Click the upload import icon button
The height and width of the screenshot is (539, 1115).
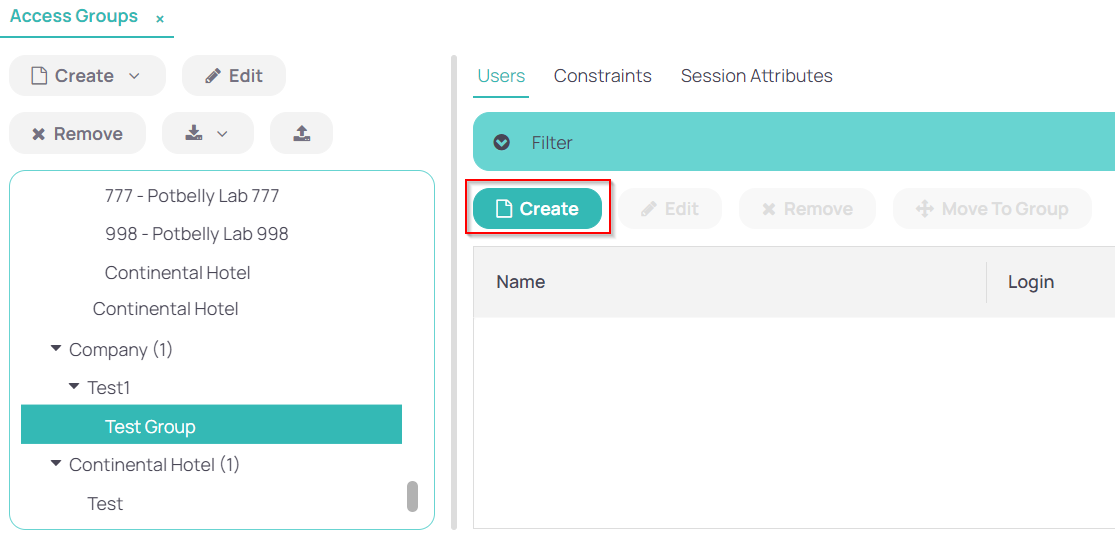[302, 133]
